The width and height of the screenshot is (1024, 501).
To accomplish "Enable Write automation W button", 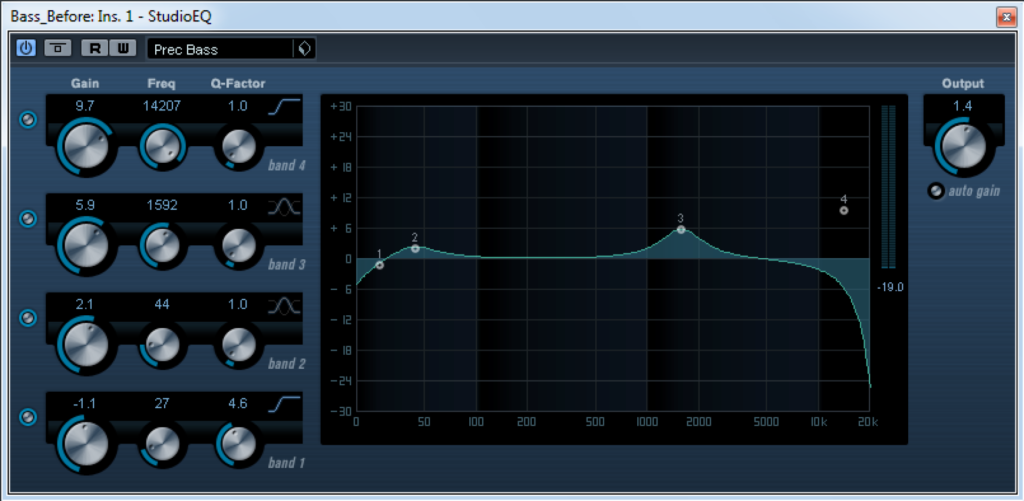I will click(122, 48).
